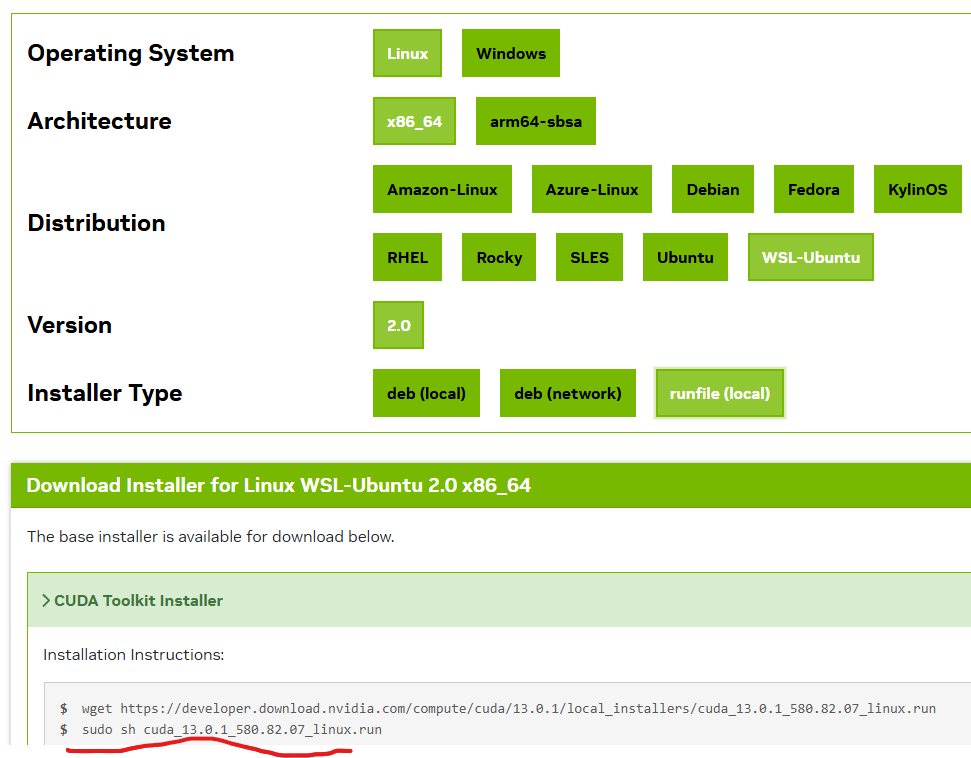Select the WSL-Ubuntu distribution button

[x=811, y=258]
